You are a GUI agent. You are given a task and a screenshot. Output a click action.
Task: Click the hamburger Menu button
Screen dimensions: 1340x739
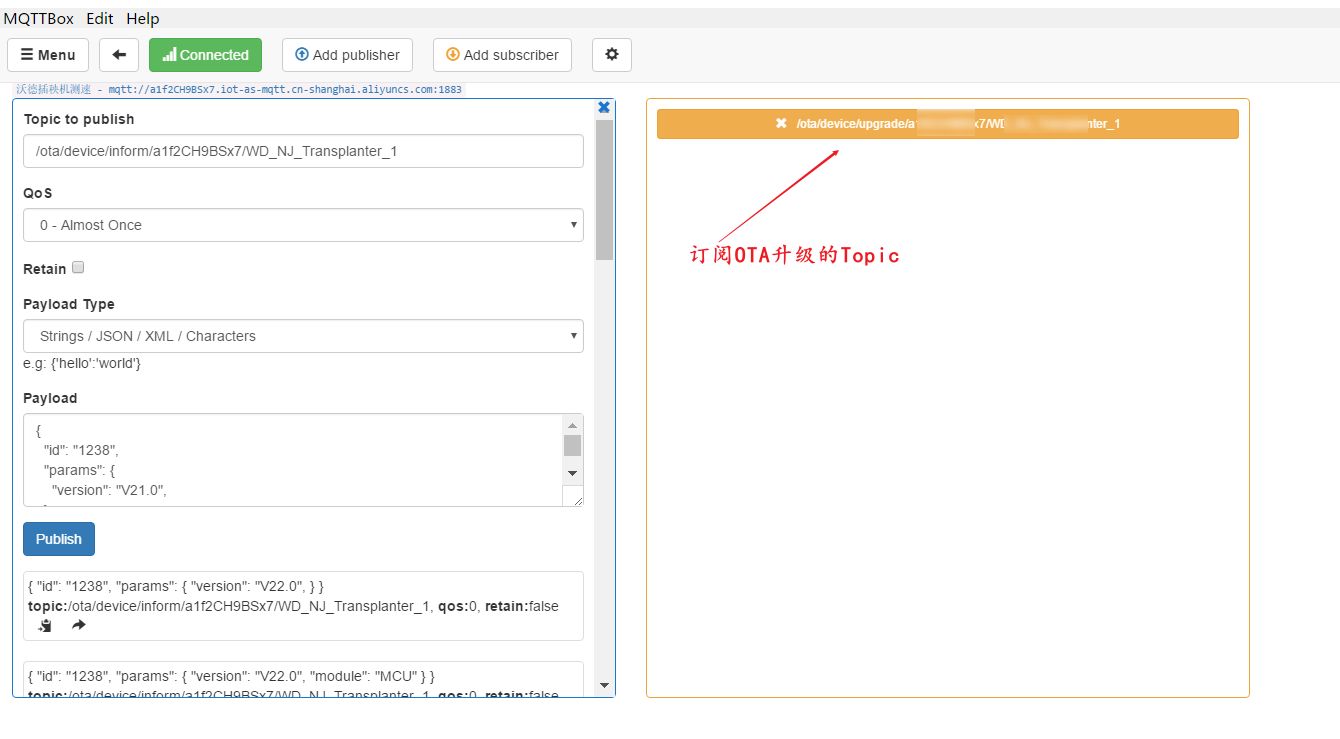[48, 55]
